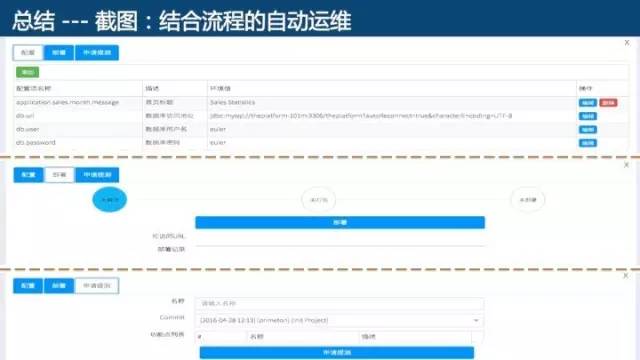Click the 部署记录 label in middle panel
Viewport: 640px width, 360px height.
[x=171, y=249]
